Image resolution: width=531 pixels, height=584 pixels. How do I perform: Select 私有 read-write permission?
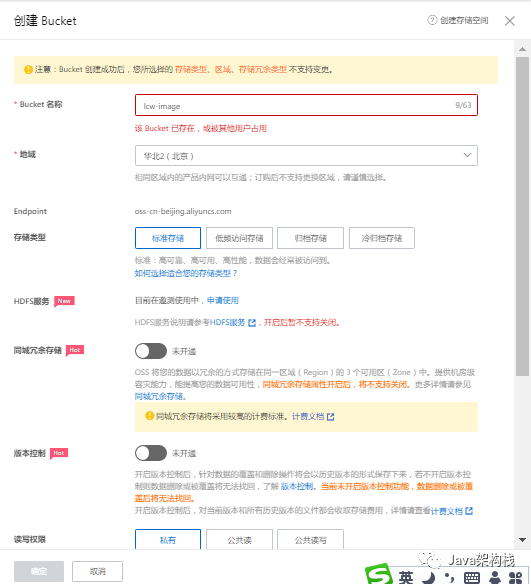(168, 539)
